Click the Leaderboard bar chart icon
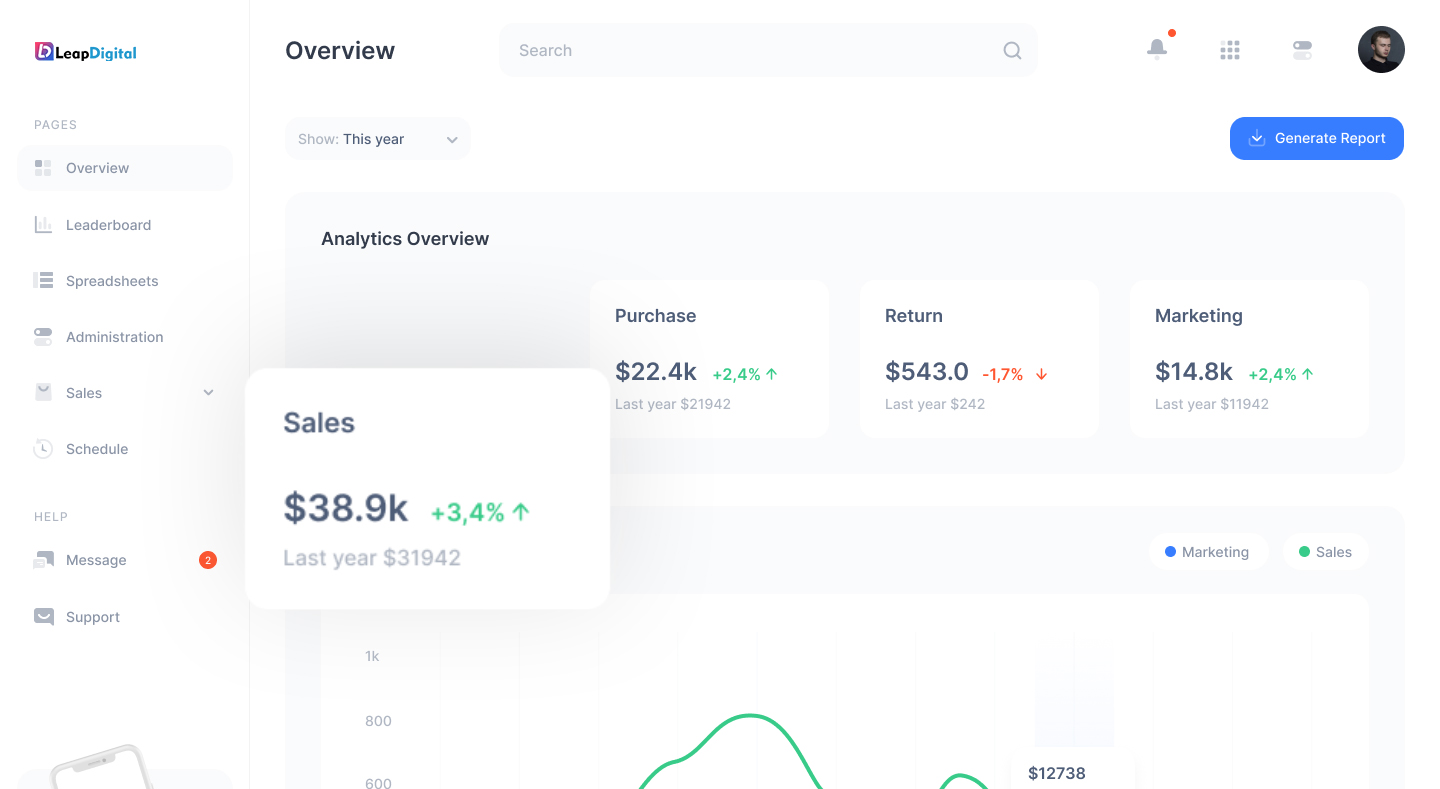The width and height of the screenshot is (1440, 789). 43,224
